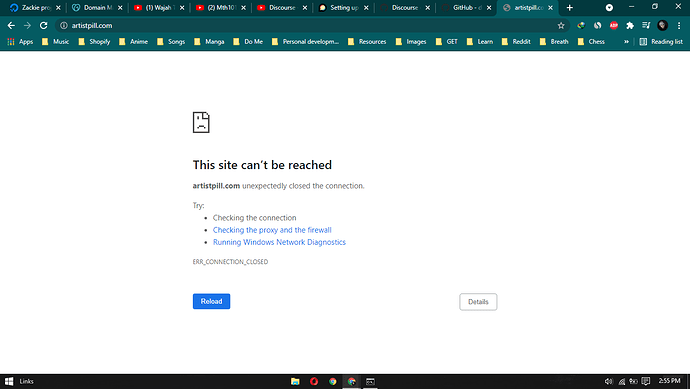Open the first Chrome taskbar icon
The height and width of the screenshot is (389, 690).
tap(333, 382)
